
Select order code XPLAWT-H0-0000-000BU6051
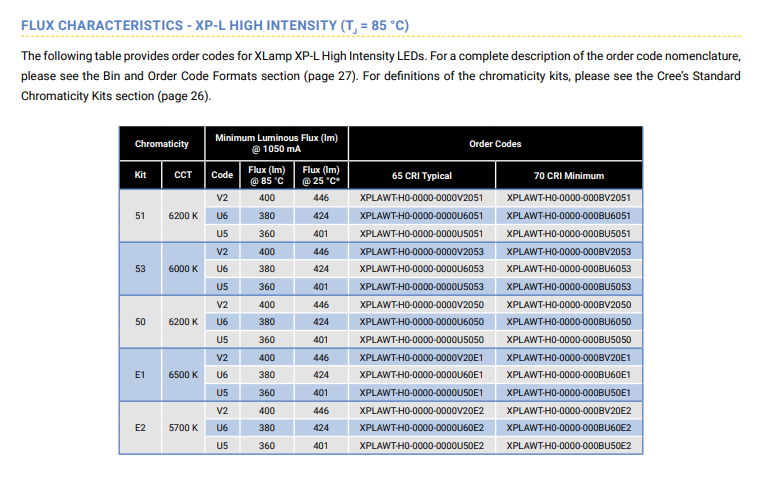tap(569, 216)
